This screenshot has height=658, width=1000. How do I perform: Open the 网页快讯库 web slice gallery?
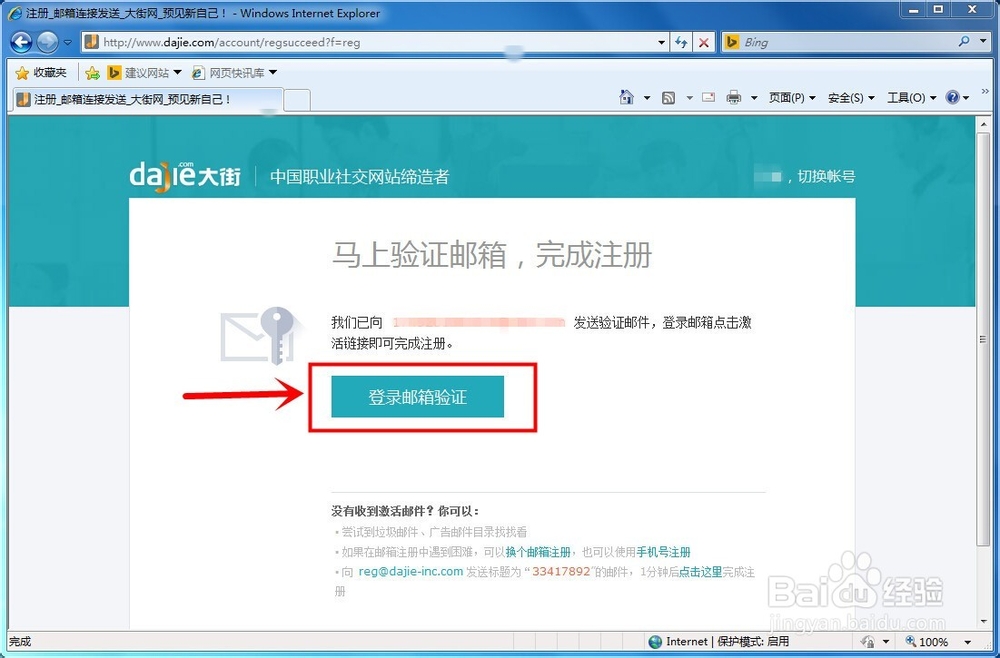pos(234,73)
